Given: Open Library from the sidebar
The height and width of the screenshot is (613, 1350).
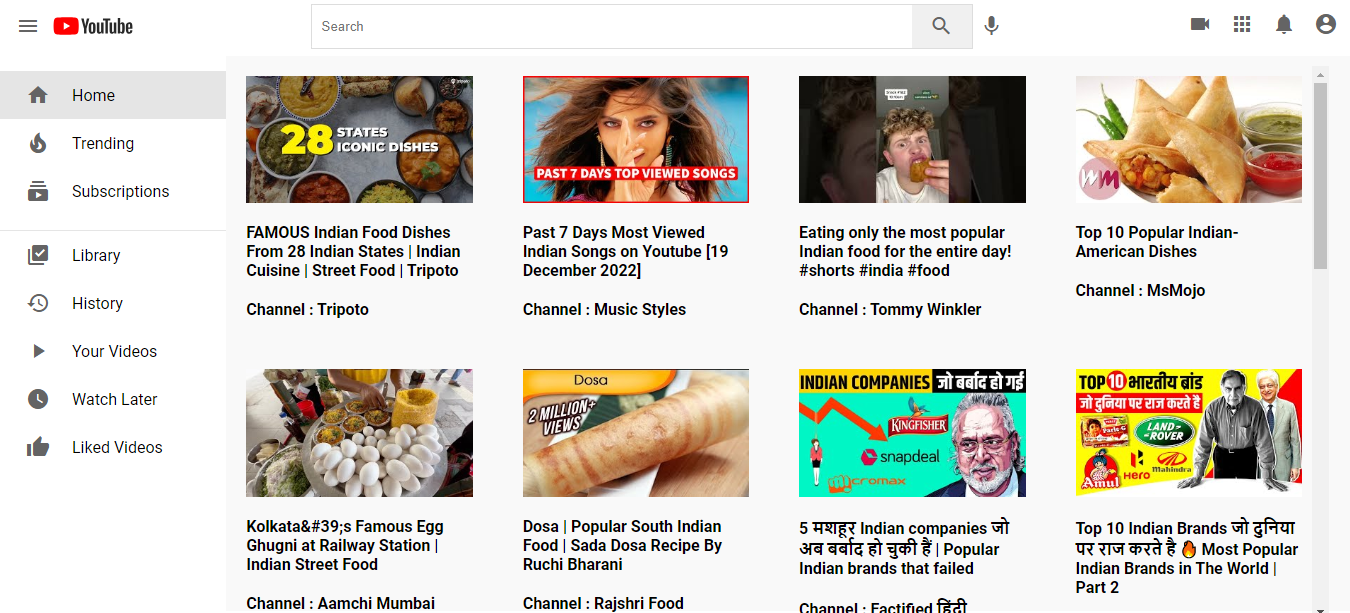Looking at the screenshot, I should point(113,255).
